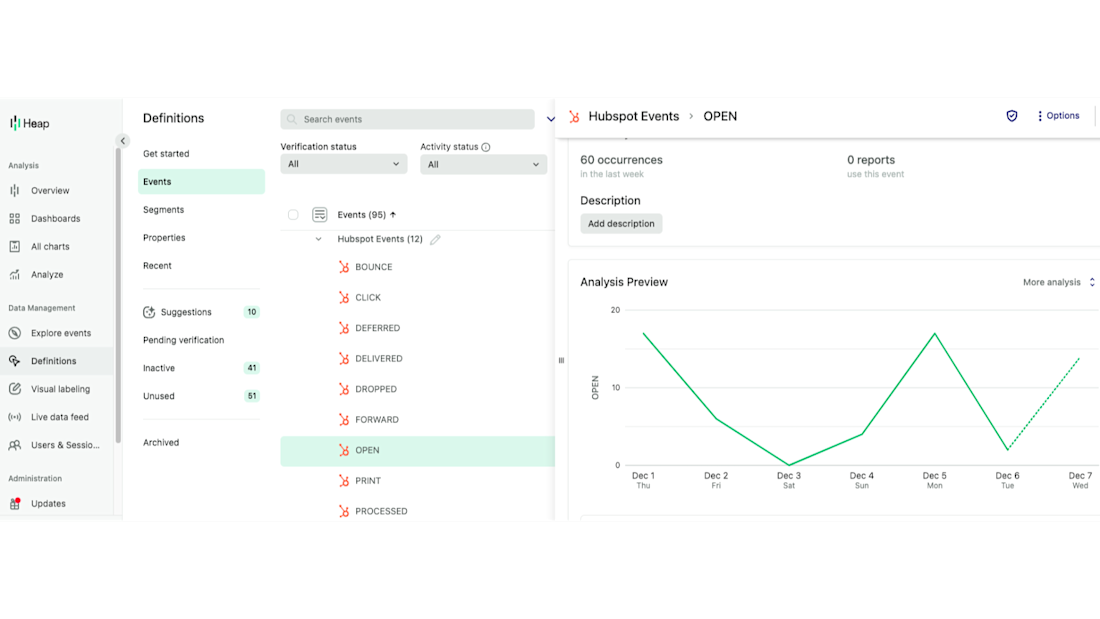Click the panel resize handle
Viewport: 1100px width, 619px height.
(561, 361)
